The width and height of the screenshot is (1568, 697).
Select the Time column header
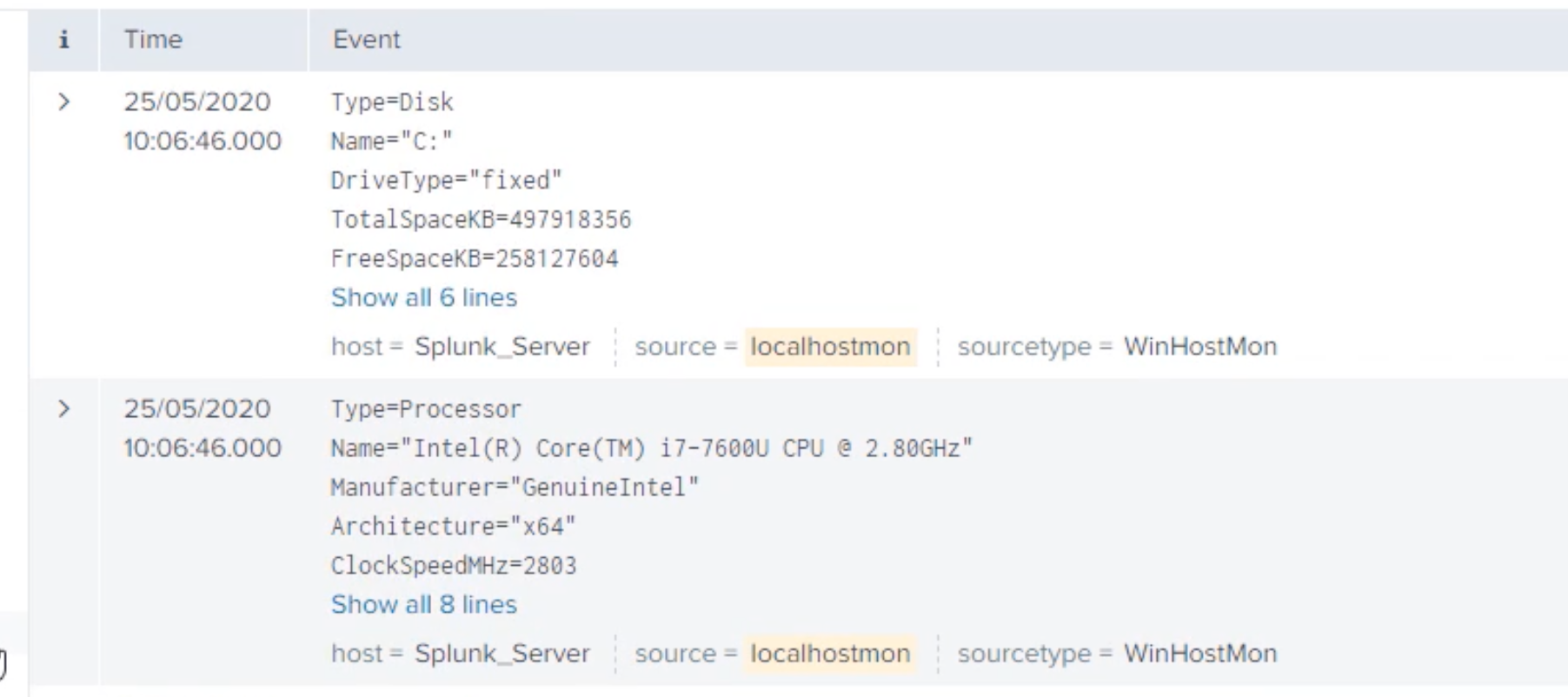tap(153, 39)
